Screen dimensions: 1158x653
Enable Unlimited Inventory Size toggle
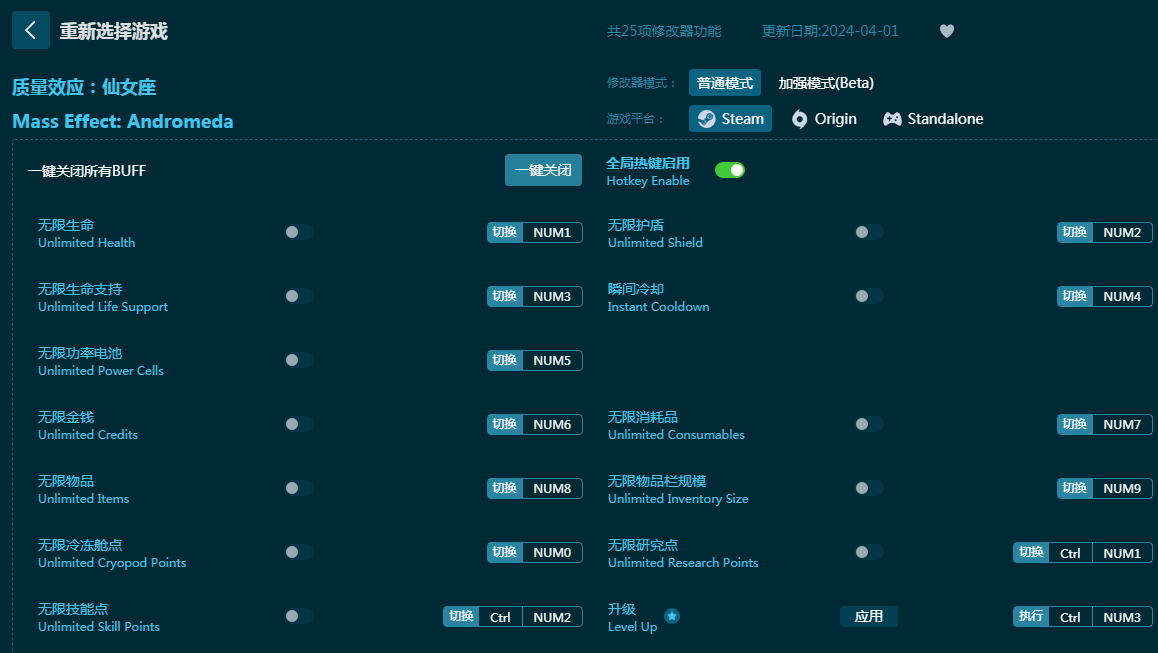pos(869,488)
